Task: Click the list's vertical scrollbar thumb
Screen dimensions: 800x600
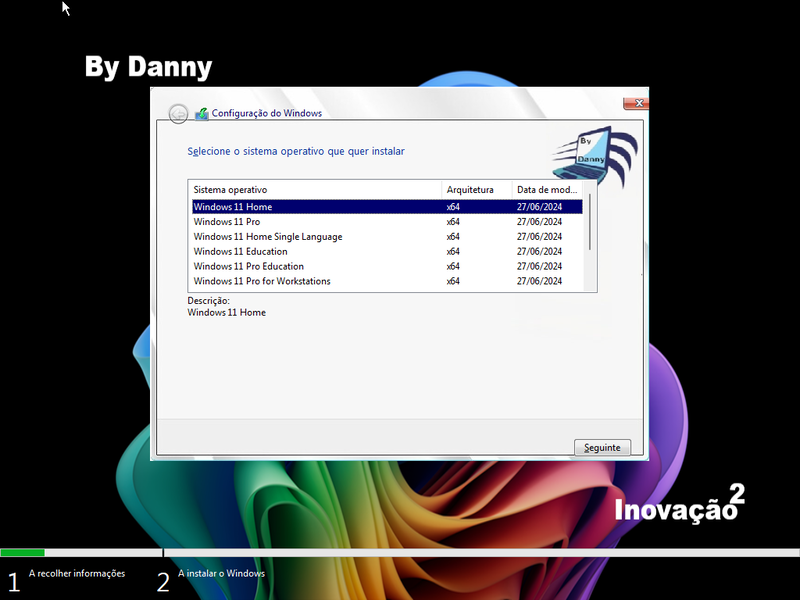Action: pyautogui.click(x=589, y=222)
